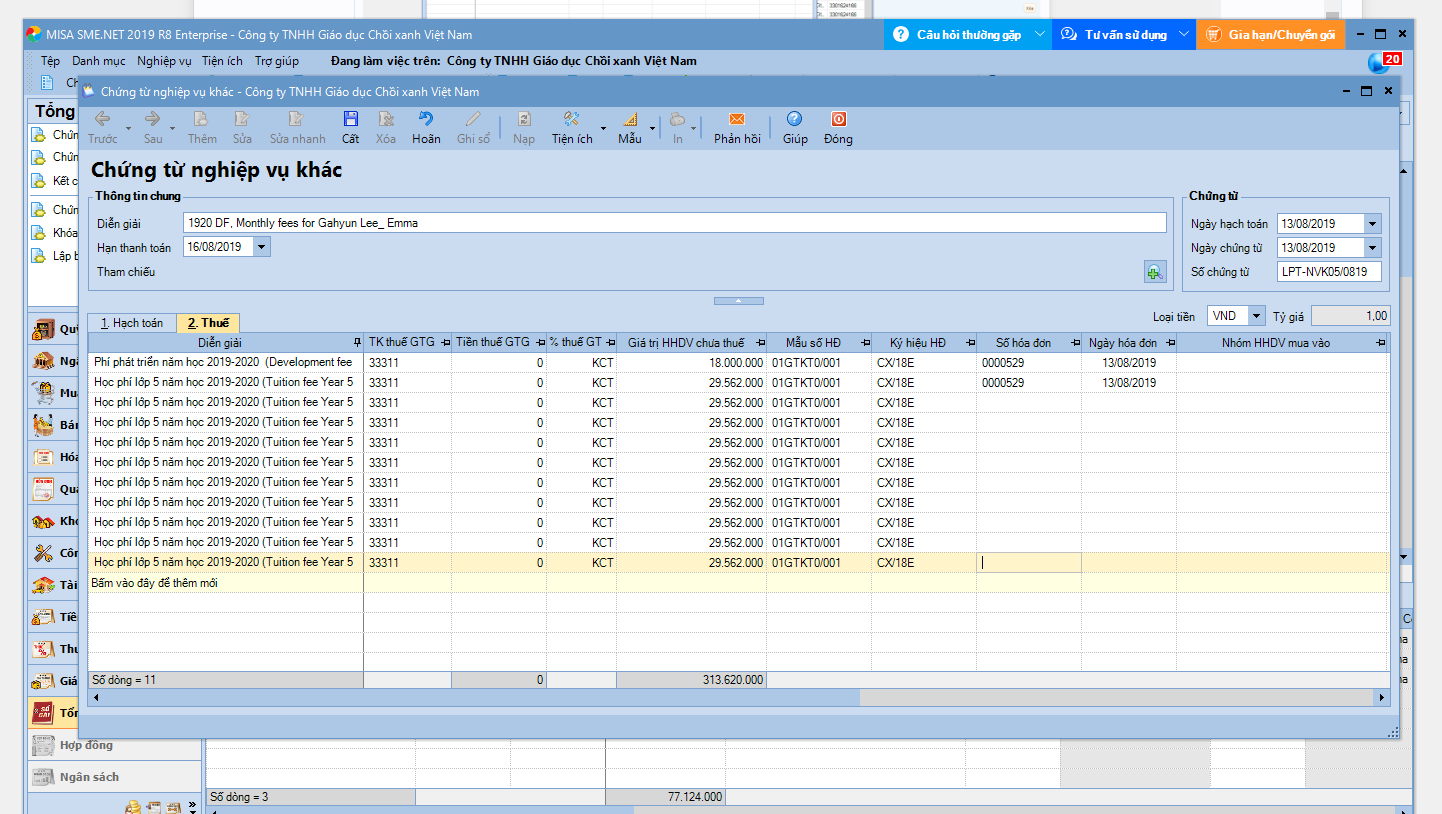This screenshot has width=1442, height=814.
Task: Expand the Loại tiền VND dropdown
Action: click(1257, 316)
